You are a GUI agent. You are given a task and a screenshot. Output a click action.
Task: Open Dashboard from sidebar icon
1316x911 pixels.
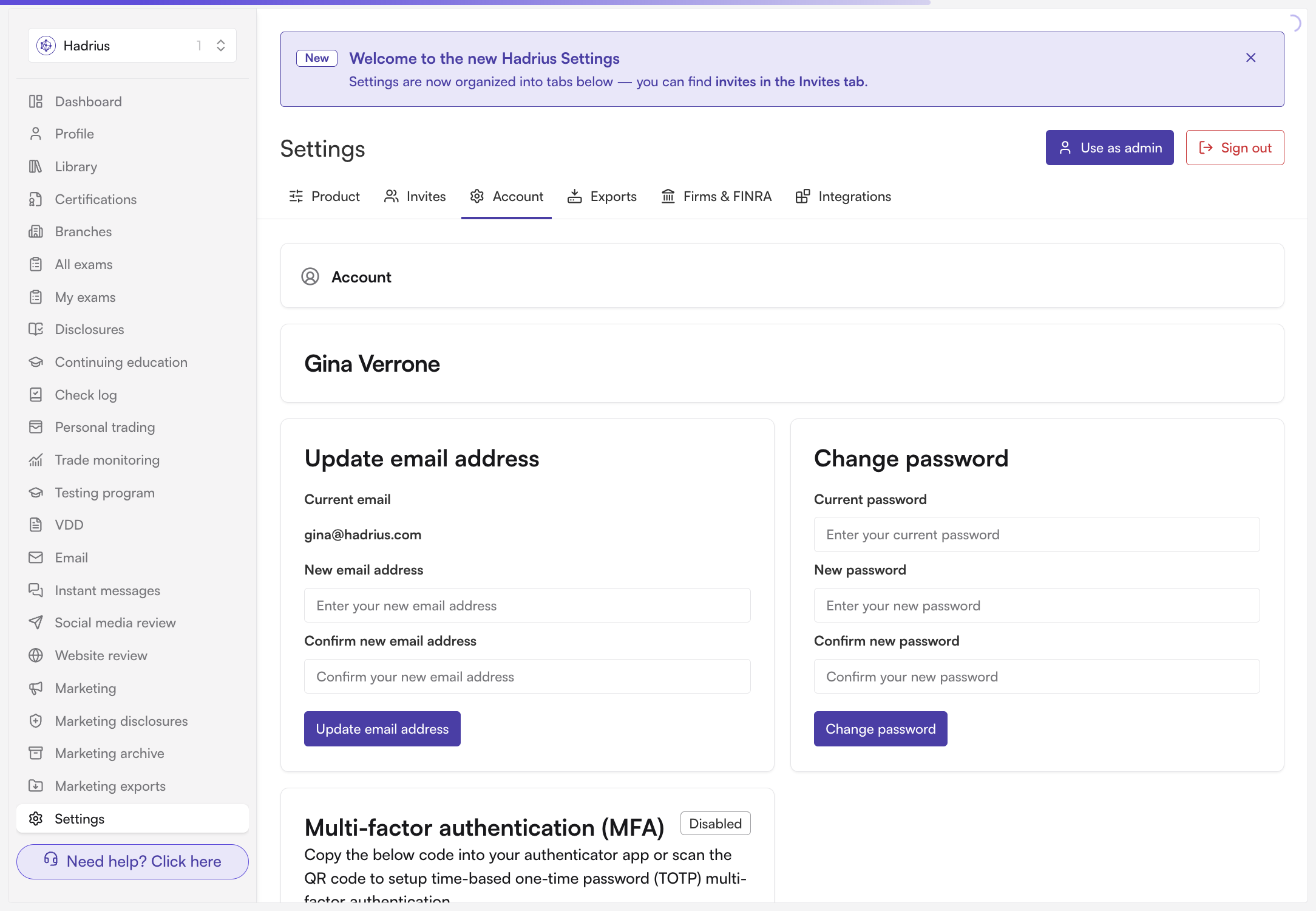coord(36,101)
